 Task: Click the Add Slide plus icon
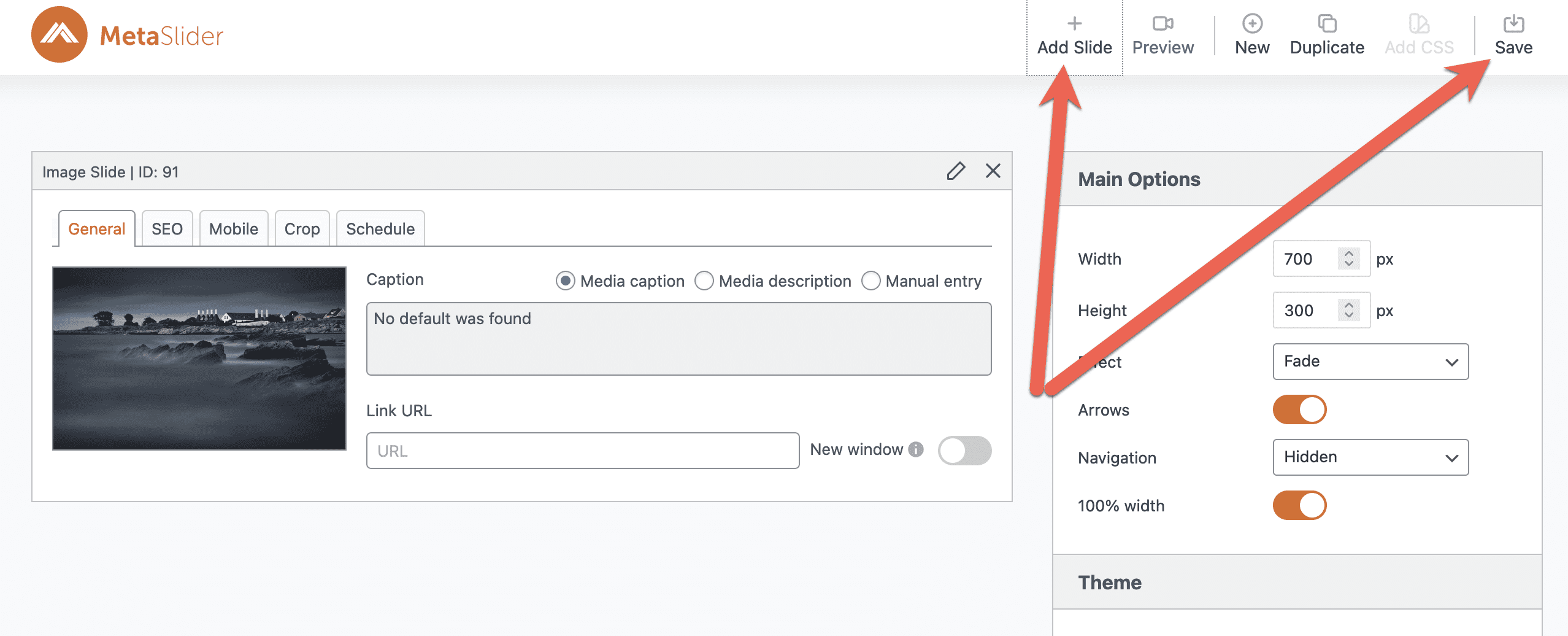click(1074, 24)
